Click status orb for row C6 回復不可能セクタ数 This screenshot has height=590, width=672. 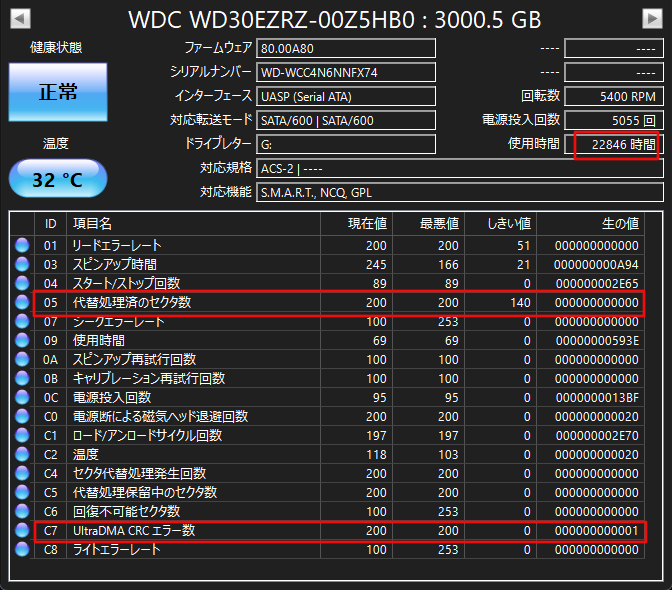22,511
